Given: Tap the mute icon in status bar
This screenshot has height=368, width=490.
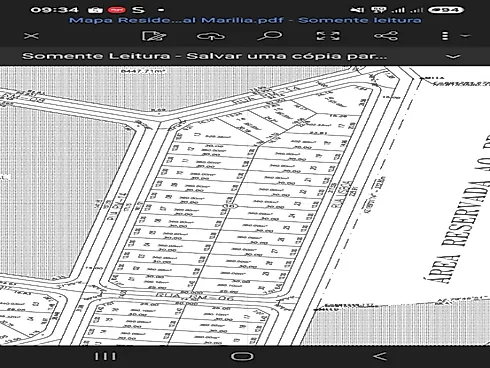Looking at the screenshot, I should [x=357, y=10].
